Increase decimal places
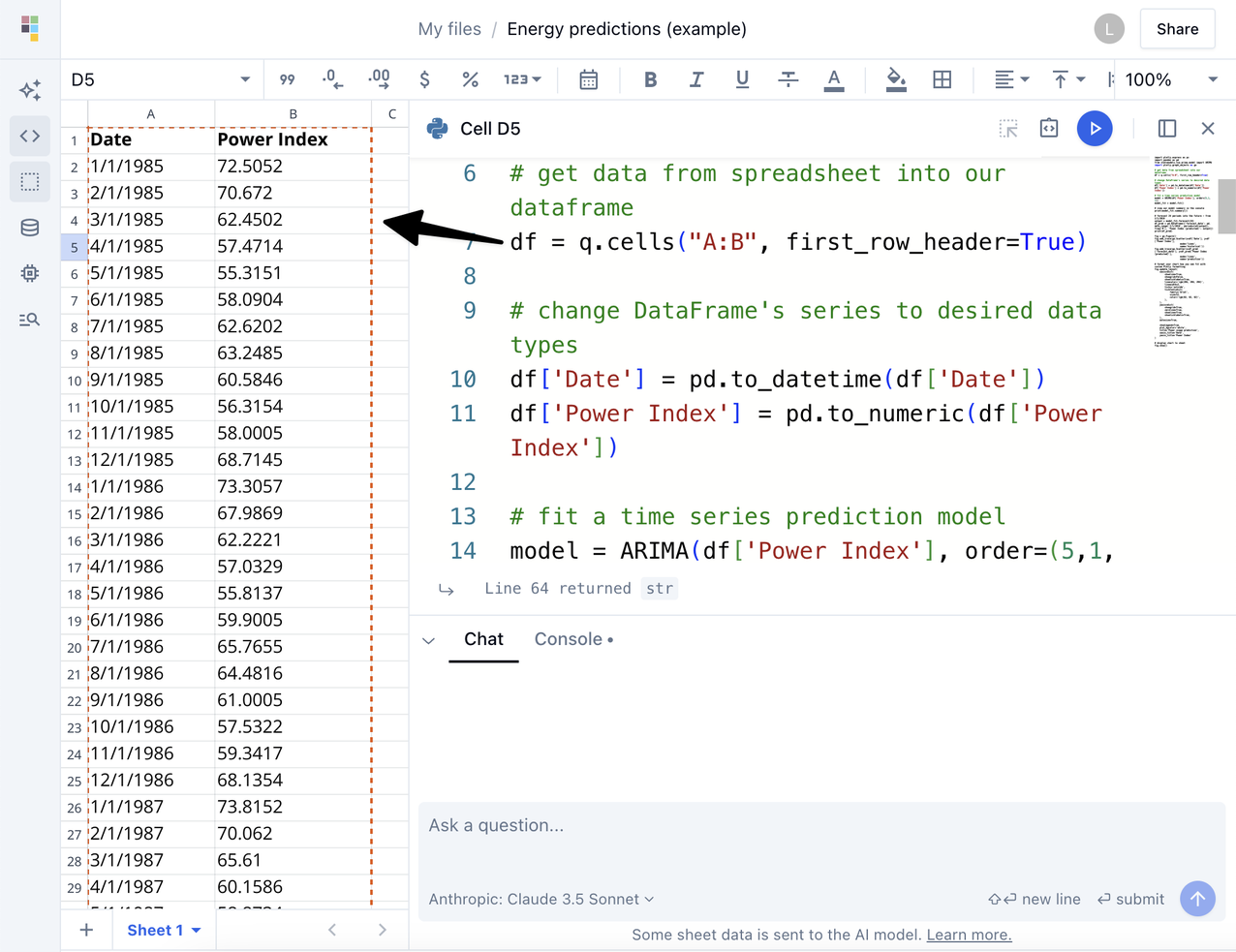 coord(379,79)
